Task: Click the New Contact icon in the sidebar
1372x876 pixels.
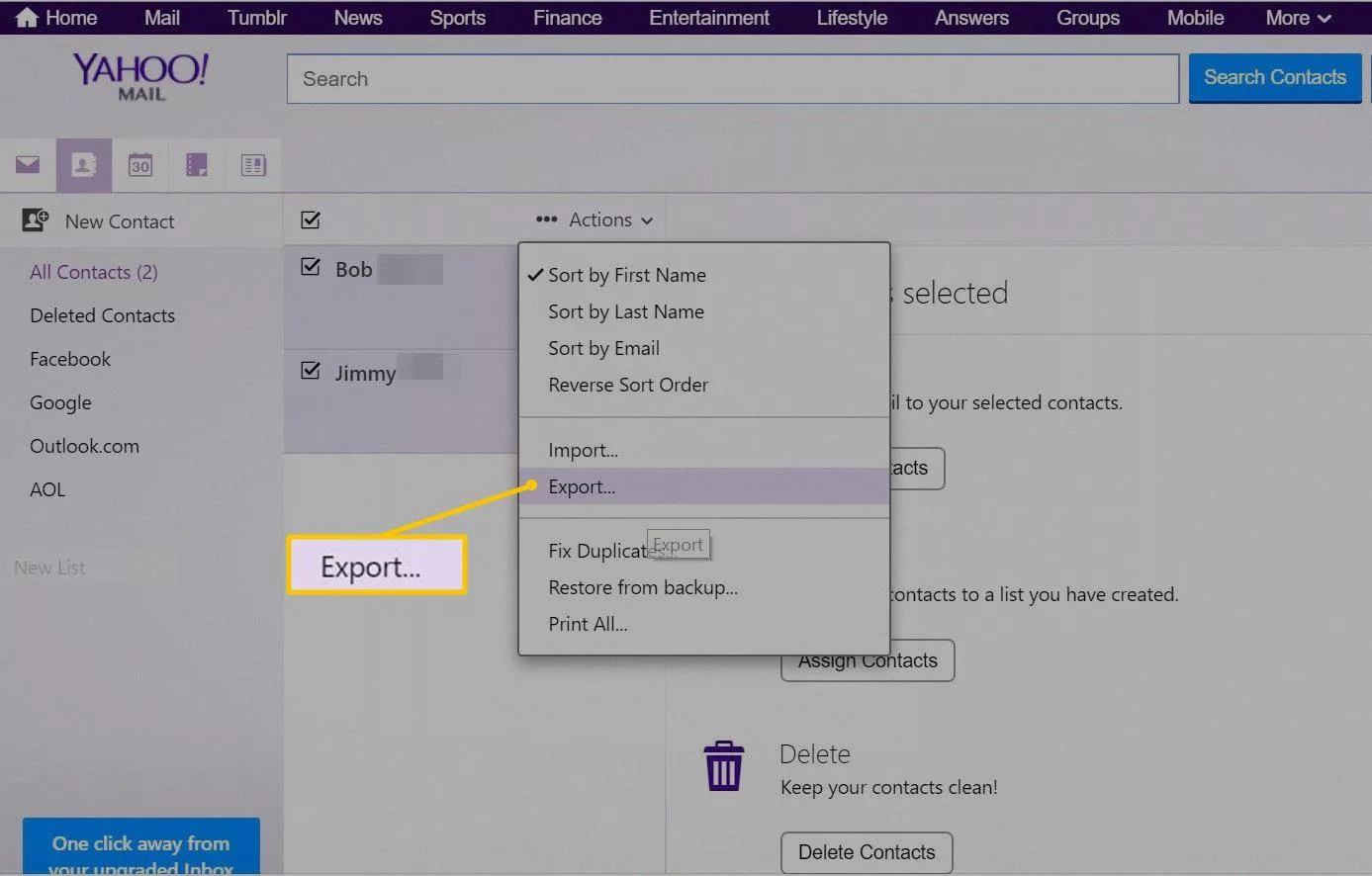Action: point(36,220)
